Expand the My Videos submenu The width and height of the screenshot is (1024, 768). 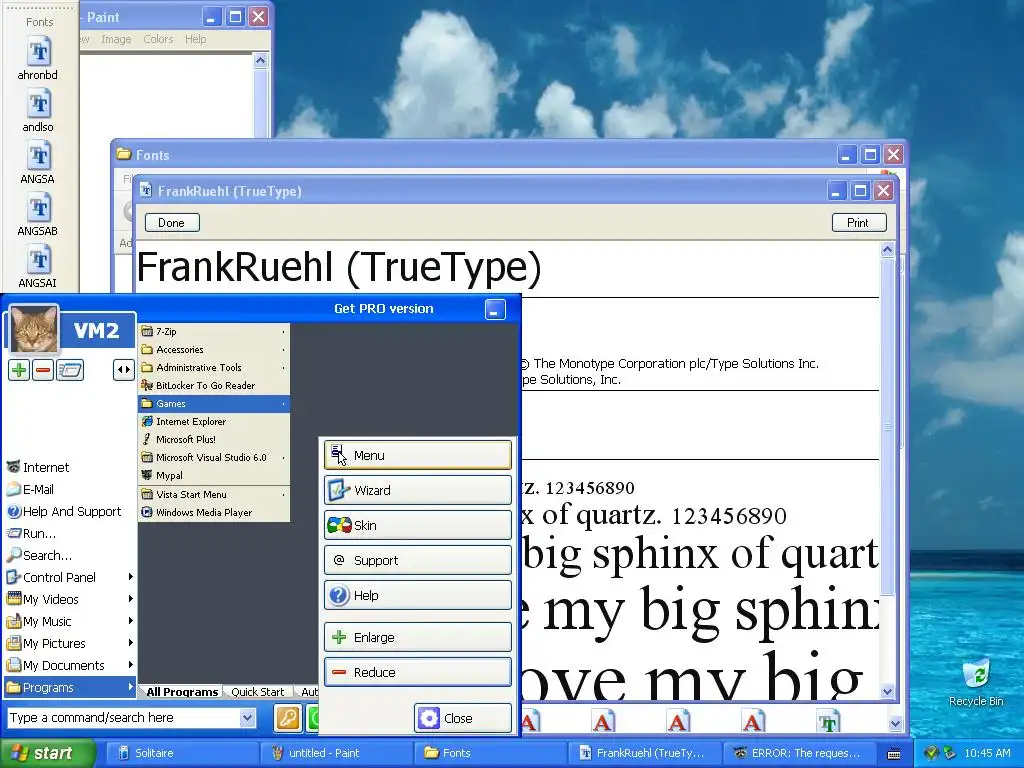click(70, 600)
